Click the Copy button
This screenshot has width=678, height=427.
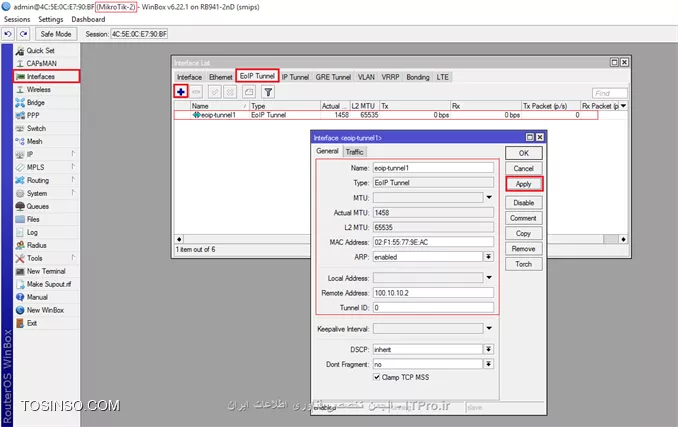pos(524,233)
